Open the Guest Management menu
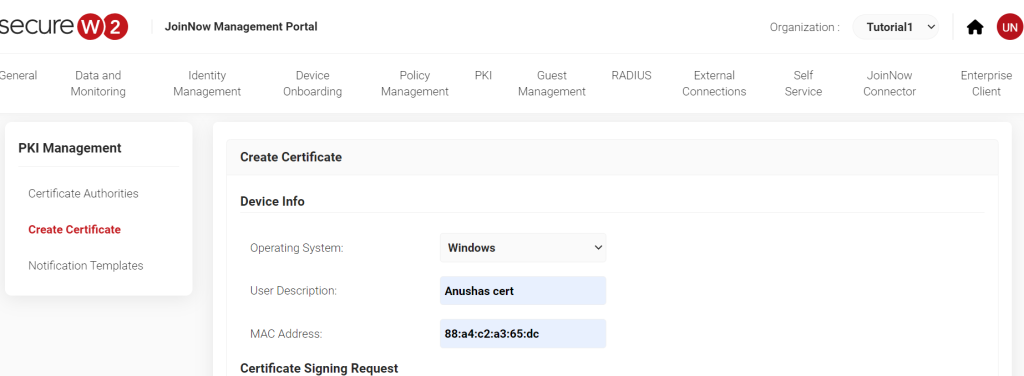This screenshot has height=376, width=1024. pos(552,84)
